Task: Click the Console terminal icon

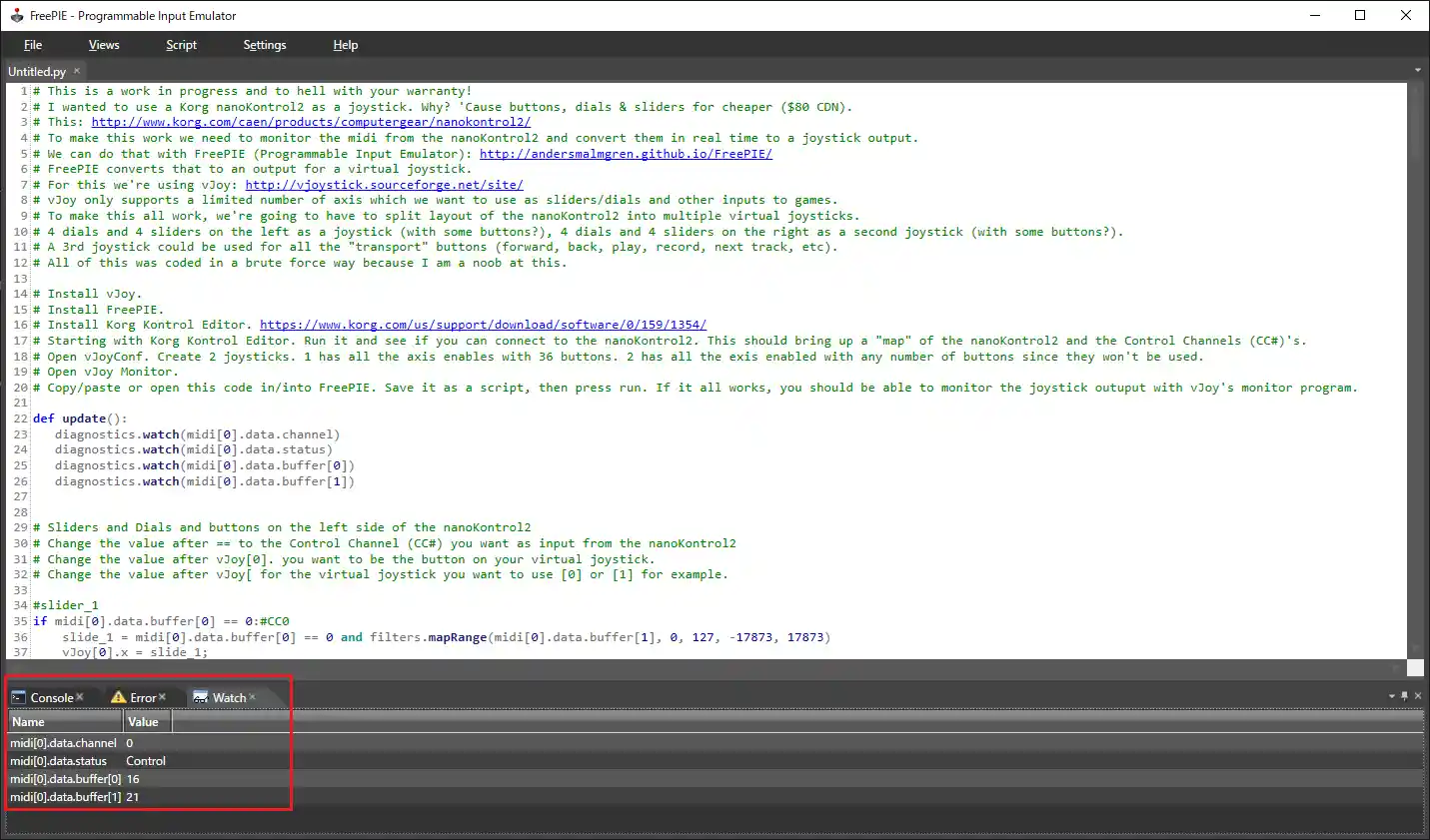Action: pos(18,697)
